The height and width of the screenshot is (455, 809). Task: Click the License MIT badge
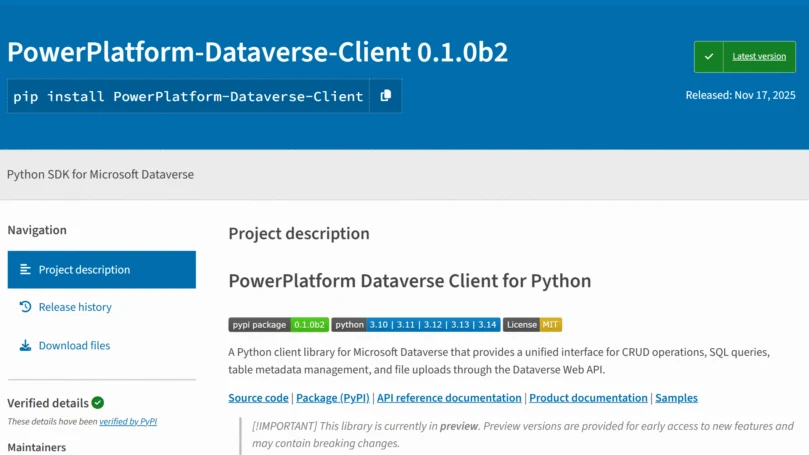[532, 324]
